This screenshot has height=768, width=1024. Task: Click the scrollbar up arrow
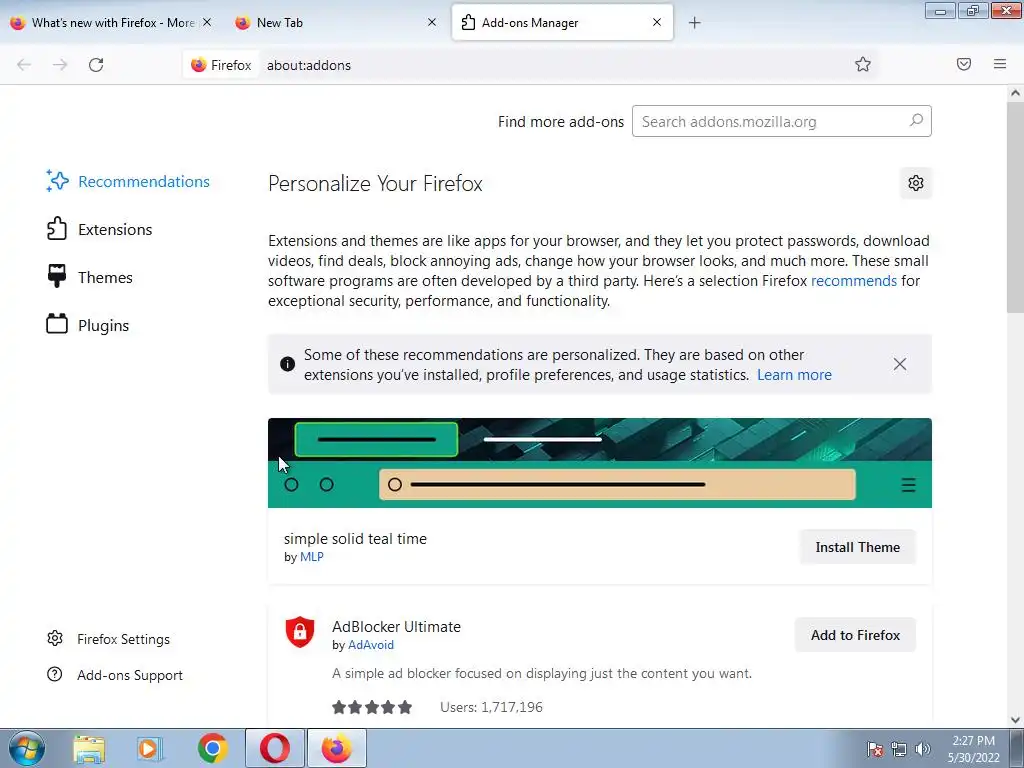coord(1015,93)
